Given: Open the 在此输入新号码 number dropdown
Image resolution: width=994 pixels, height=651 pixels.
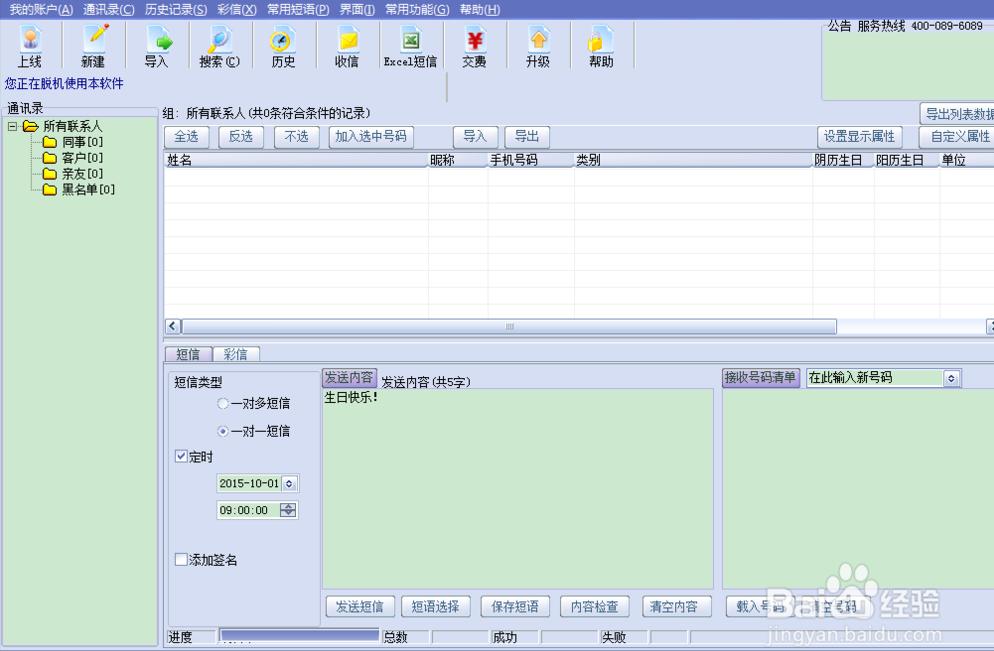Looking at the screenshot, I should (x=952, y=378).
